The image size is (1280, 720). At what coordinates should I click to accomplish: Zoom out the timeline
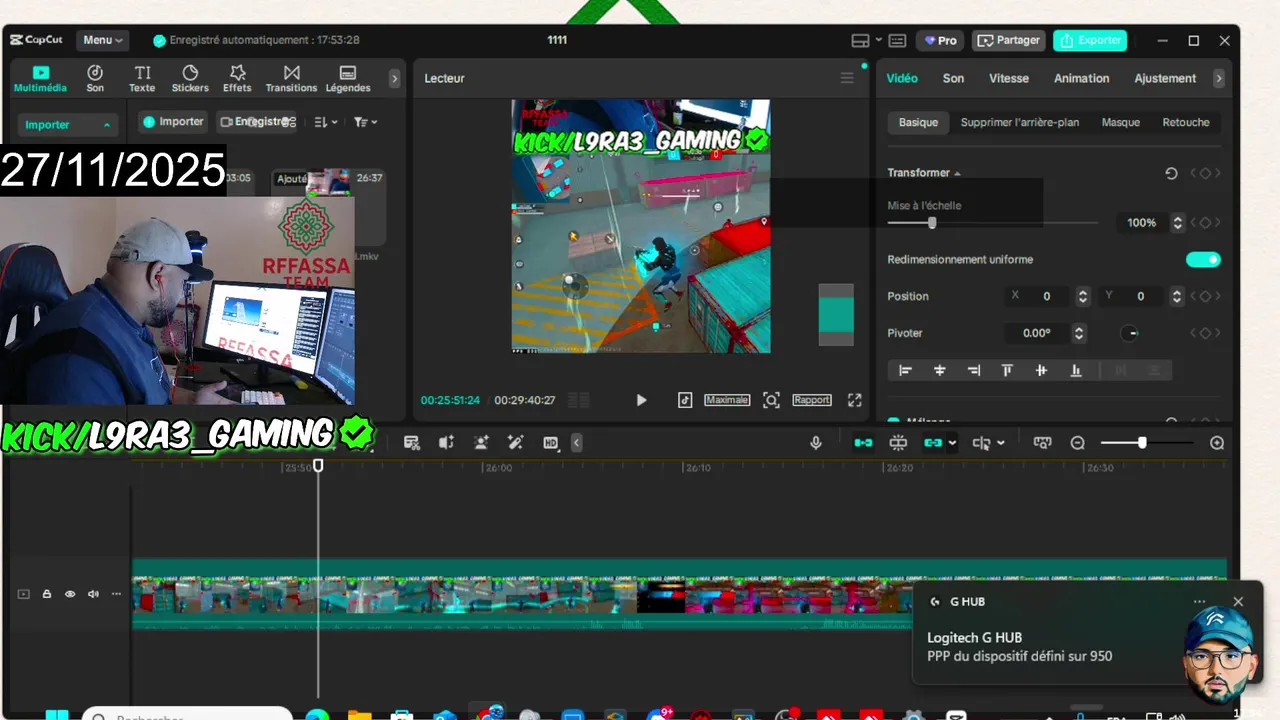tap(1078, 443)
